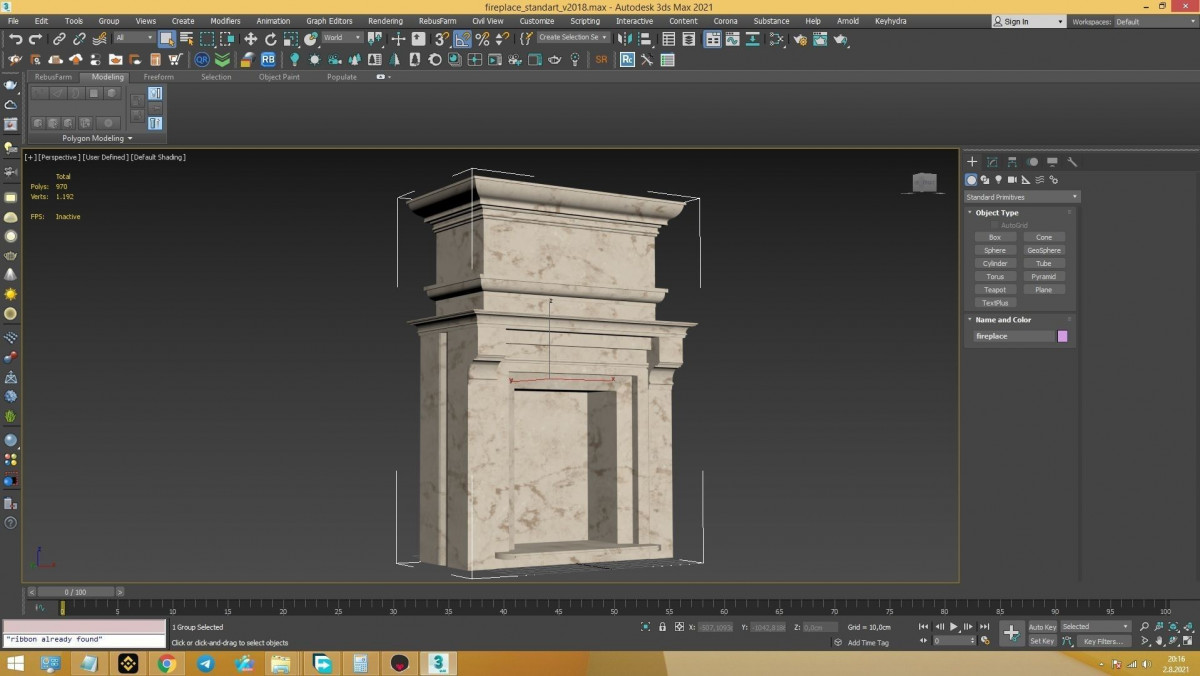The height and width of the screenshot is (676, 1200).
Task: Click the fireplace object name field
Action: pyautogui.click(x=1013, y=336)
